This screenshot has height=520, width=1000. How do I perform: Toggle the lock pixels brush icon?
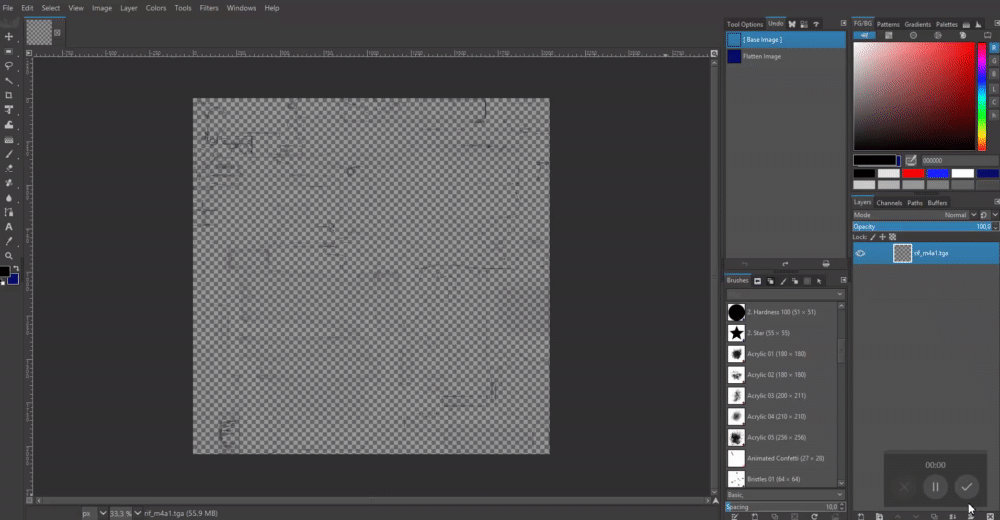pyautogui.click(x=872, y=237)
